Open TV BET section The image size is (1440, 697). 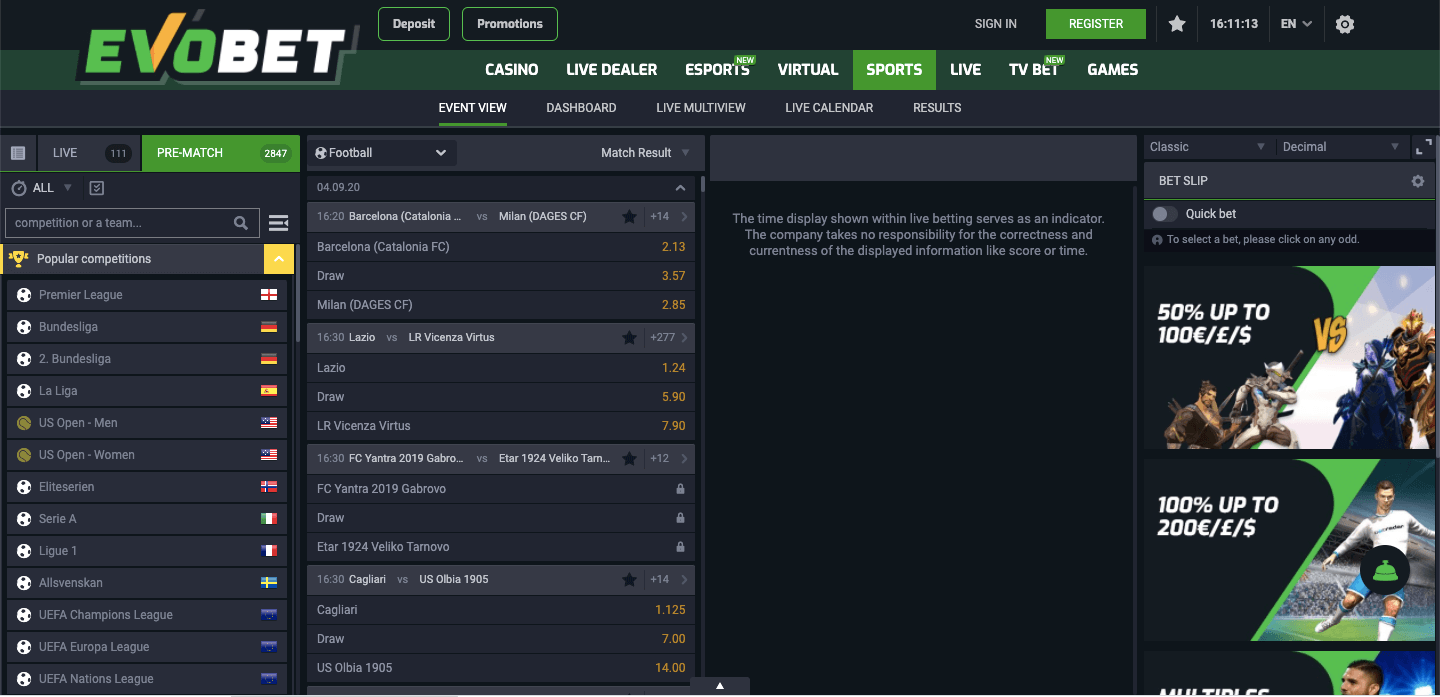1034,70
